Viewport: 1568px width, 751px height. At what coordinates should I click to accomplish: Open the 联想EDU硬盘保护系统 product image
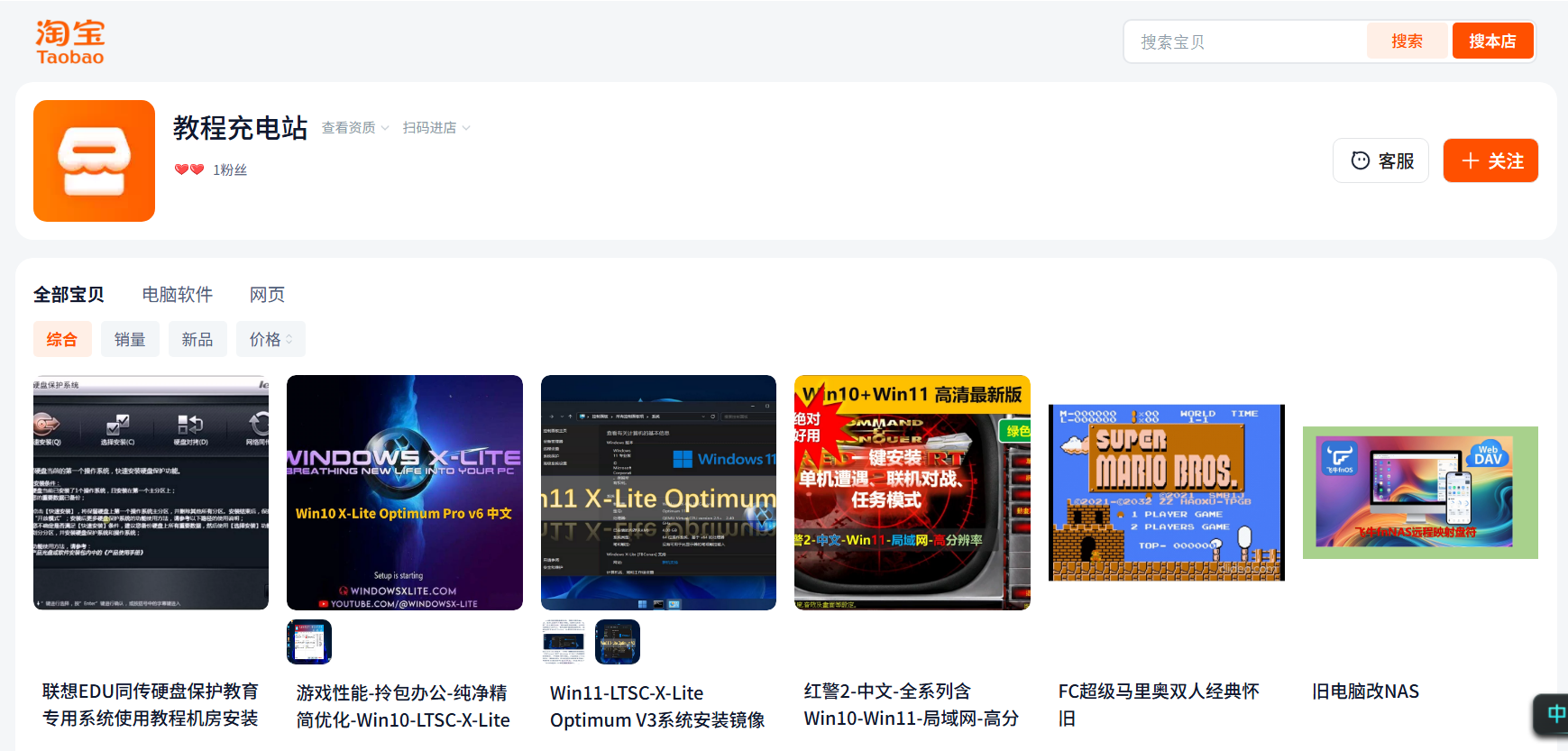tap(151, 492)
